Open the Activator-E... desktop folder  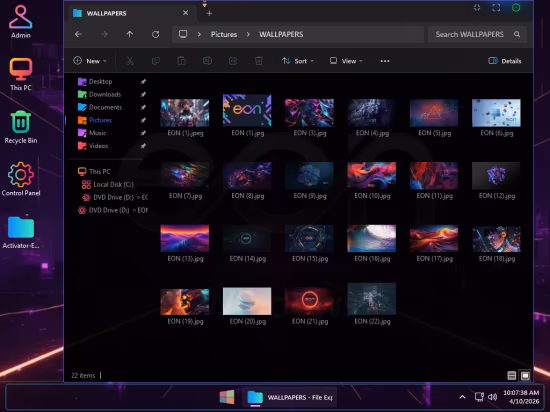pyautogui.click(x=20, y=231)
